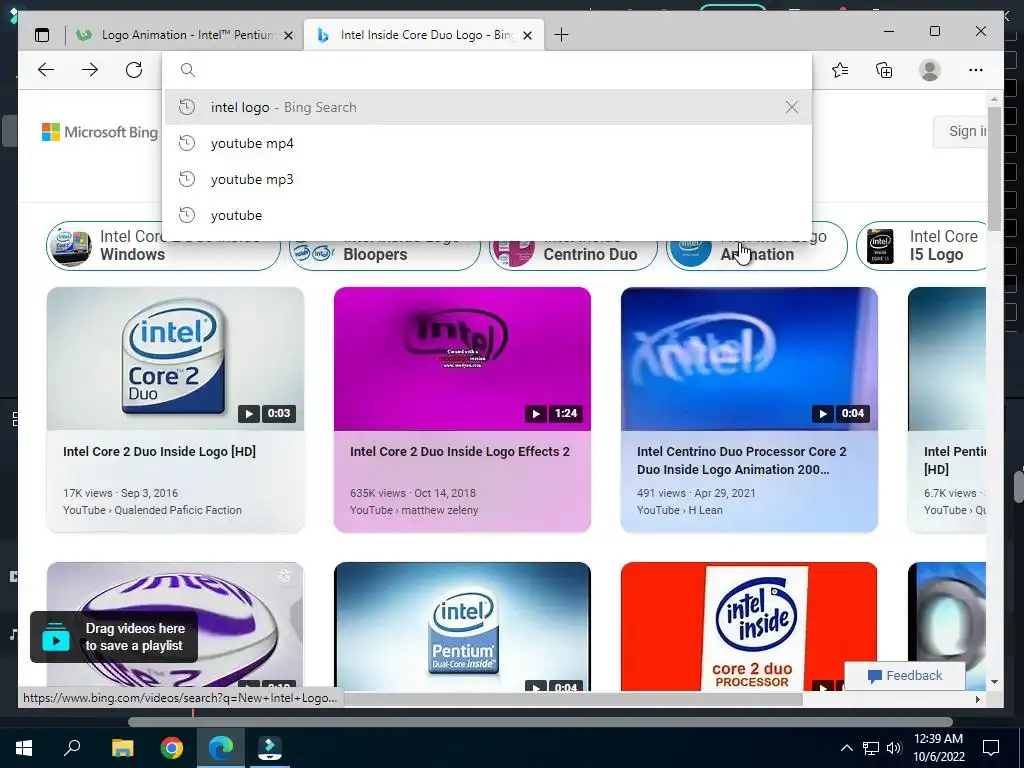
Task: Click the Microsoft Bing logo
Action: tap(100, 132)
